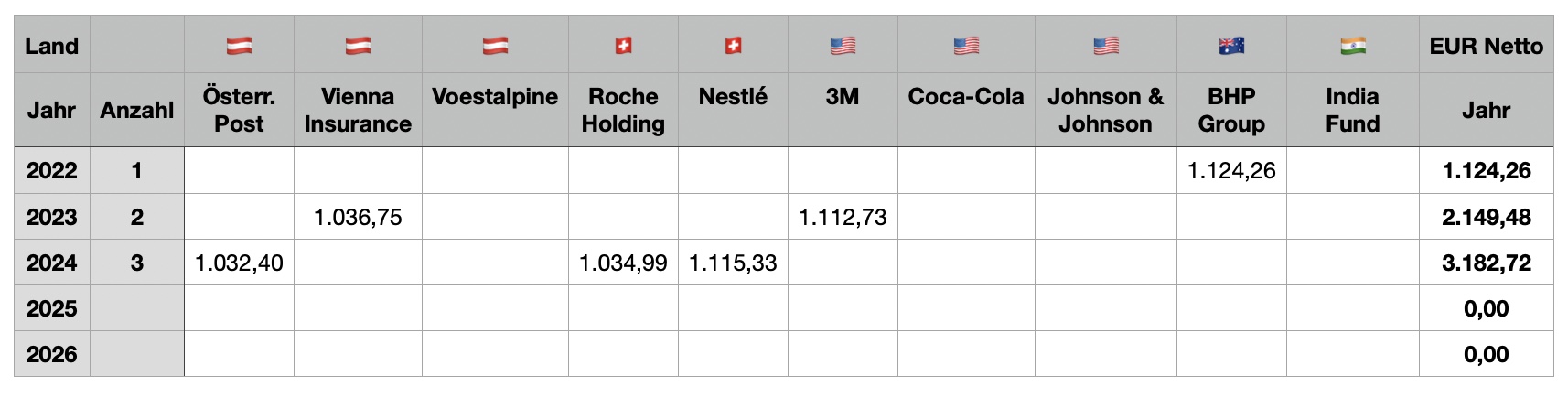Viewport: 1568px width, 397px height.
Task: Click the EUR Netto header cell
Action: pyautogui.click(x=1486, y=46)
